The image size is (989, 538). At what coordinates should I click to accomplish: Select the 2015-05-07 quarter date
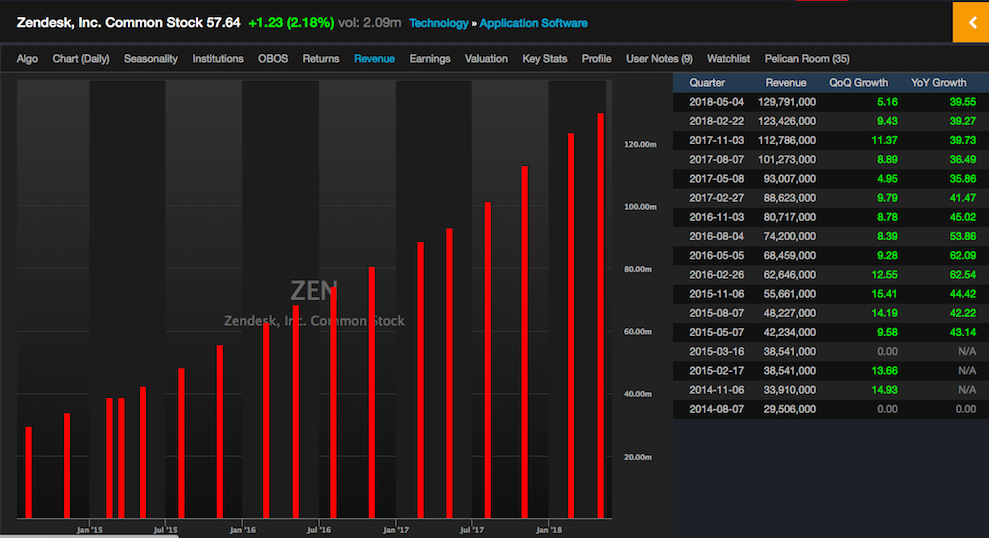(717, 332)
